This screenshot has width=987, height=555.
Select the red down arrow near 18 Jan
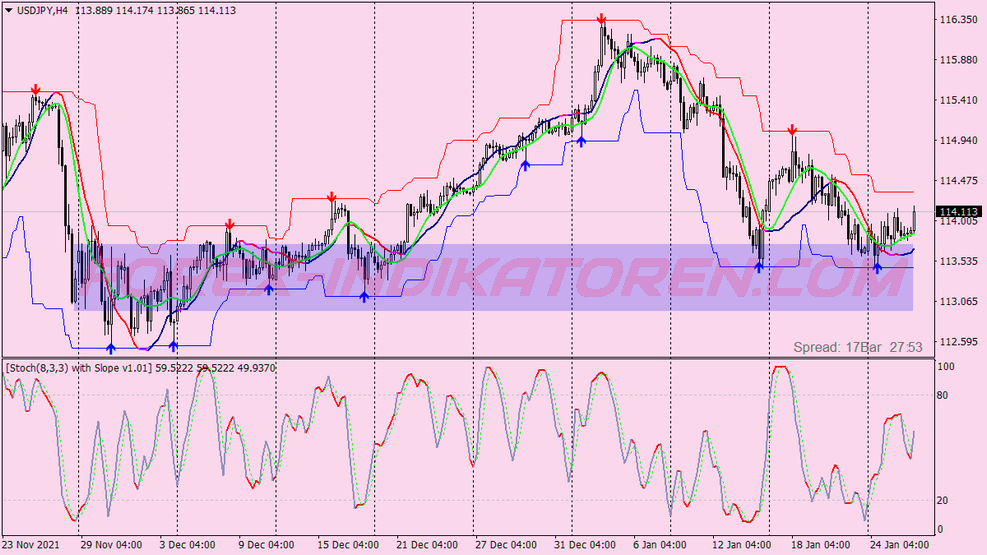[792, 130]
